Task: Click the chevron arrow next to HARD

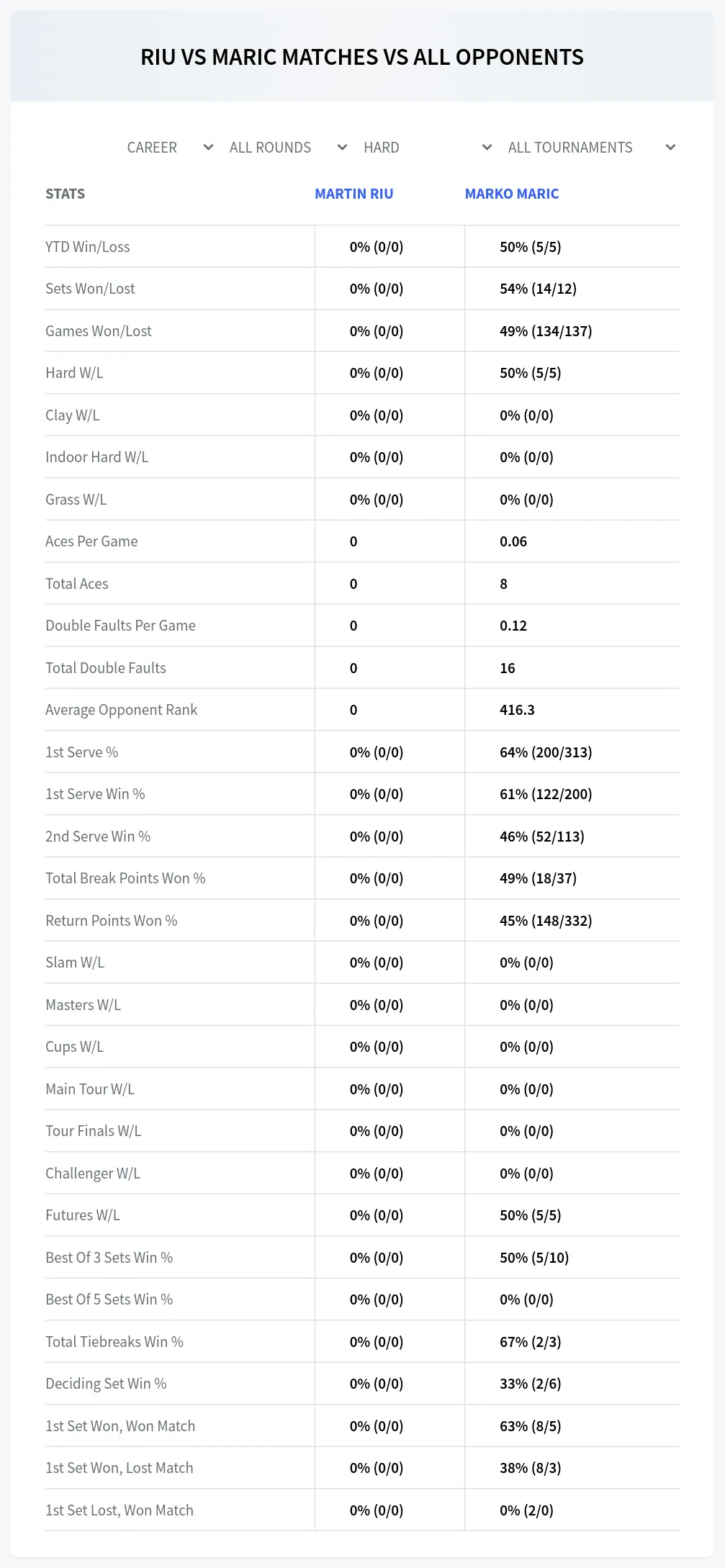Action: coord(487,148)
